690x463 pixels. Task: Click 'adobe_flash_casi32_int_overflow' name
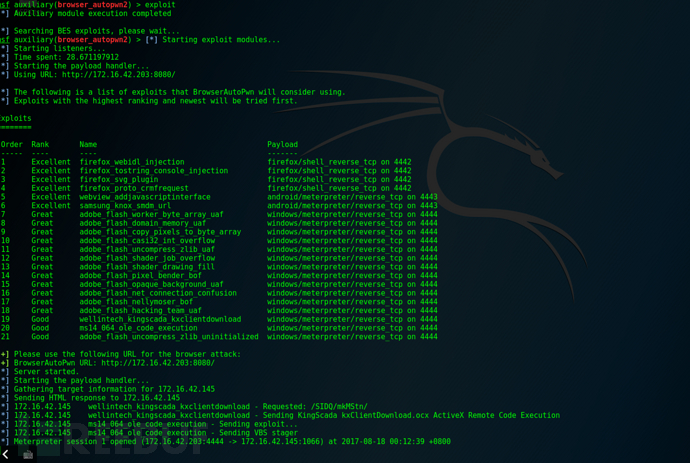point(147,241)
